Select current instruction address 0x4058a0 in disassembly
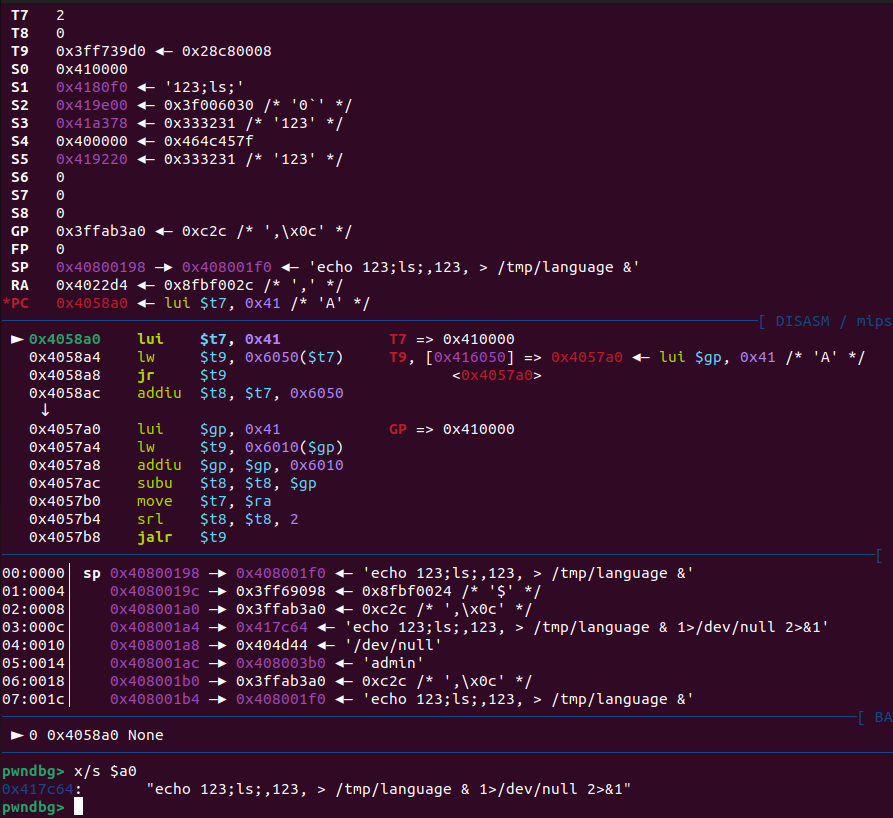893x818 pixels. point(65,339)
